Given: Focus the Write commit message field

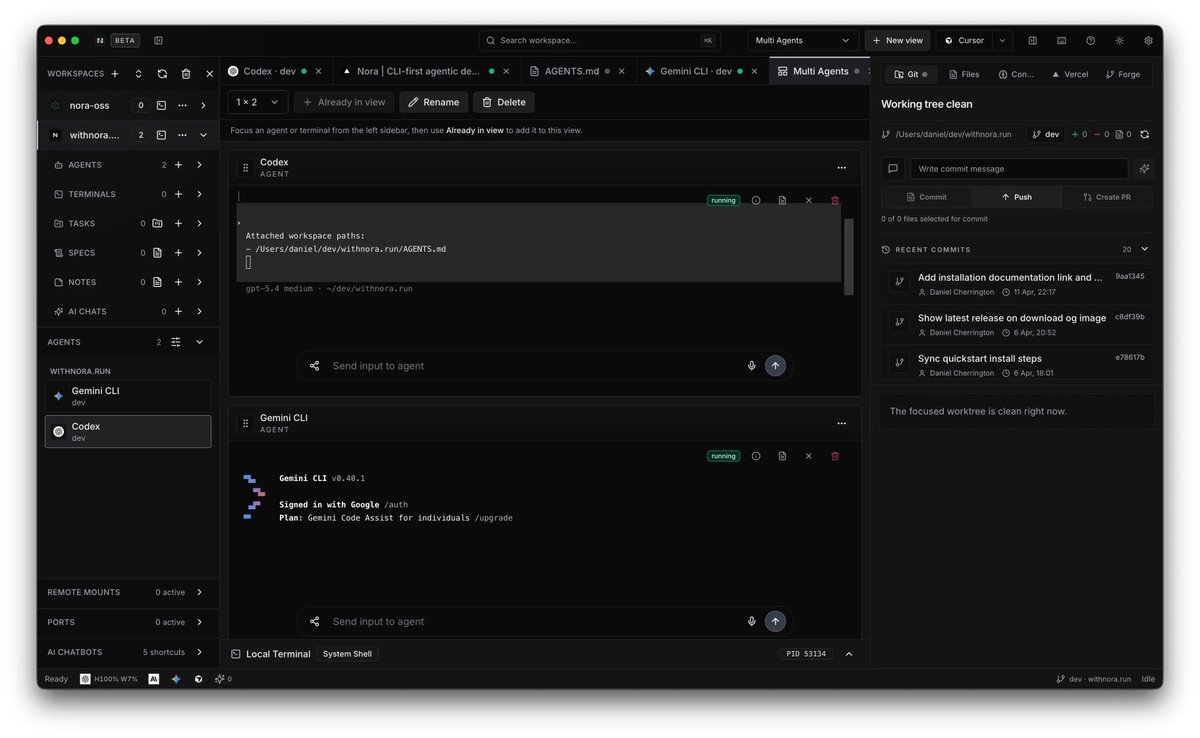Looking at the screenshot, I should [x=1019, y=169].
